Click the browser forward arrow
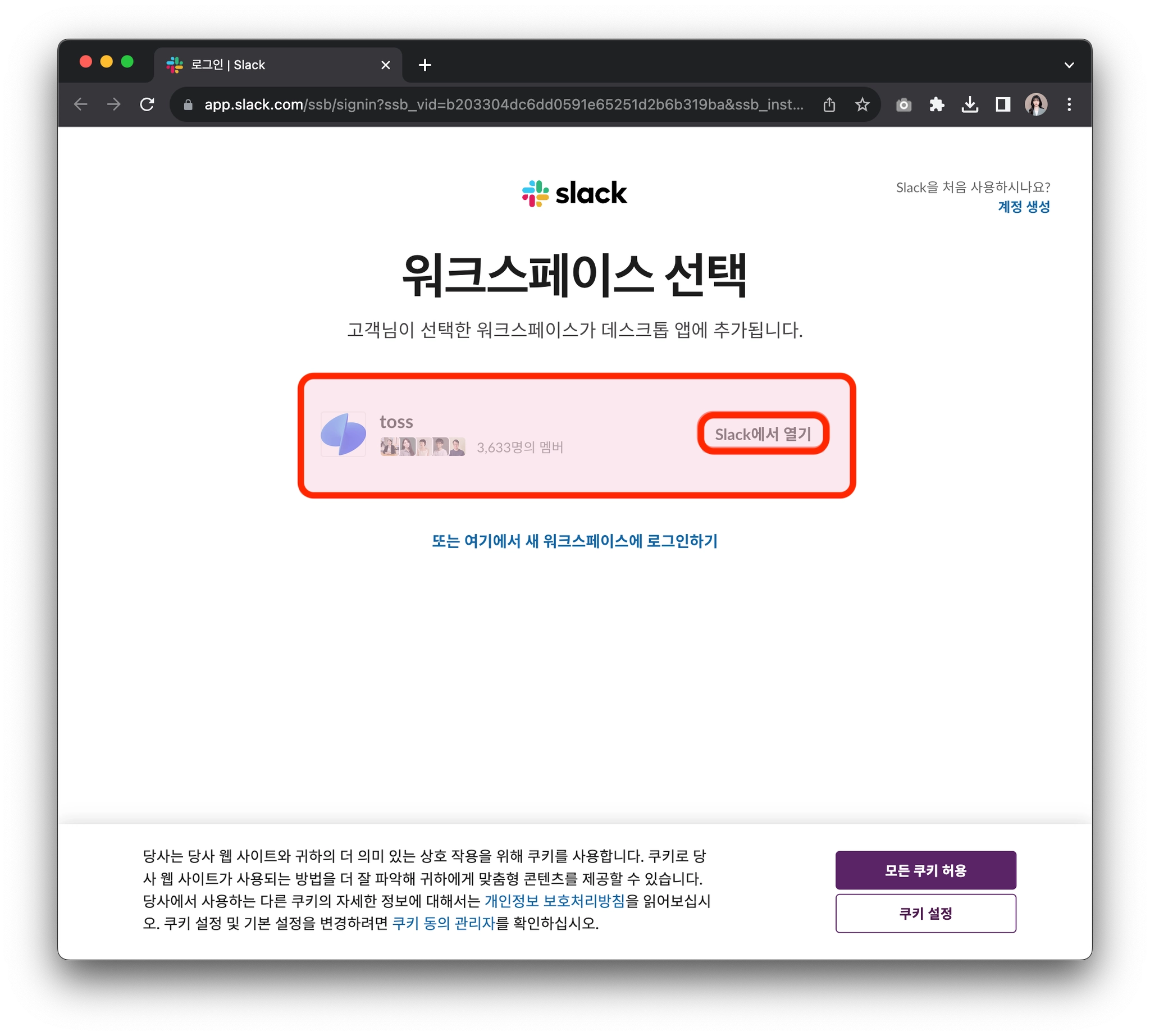 coord(114,104)
